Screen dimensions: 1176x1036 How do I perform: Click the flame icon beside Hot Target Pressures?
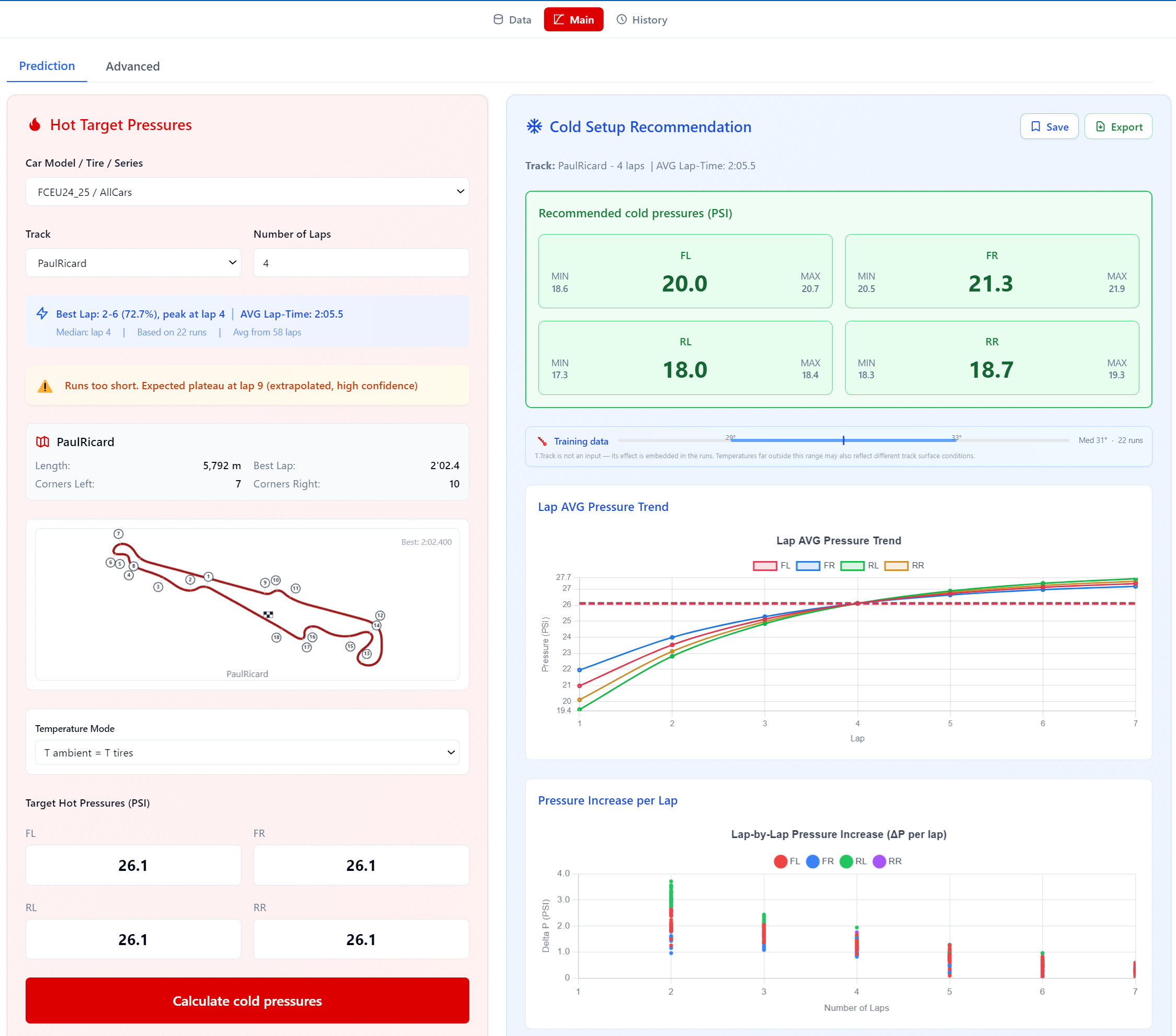pos(35,125)
